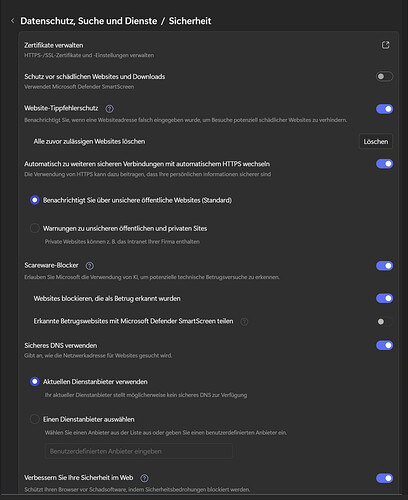Turn off Verbessern Sie Ihre Sicherheit im Web
Screen dimensions: 408x500
pos(384,478)
